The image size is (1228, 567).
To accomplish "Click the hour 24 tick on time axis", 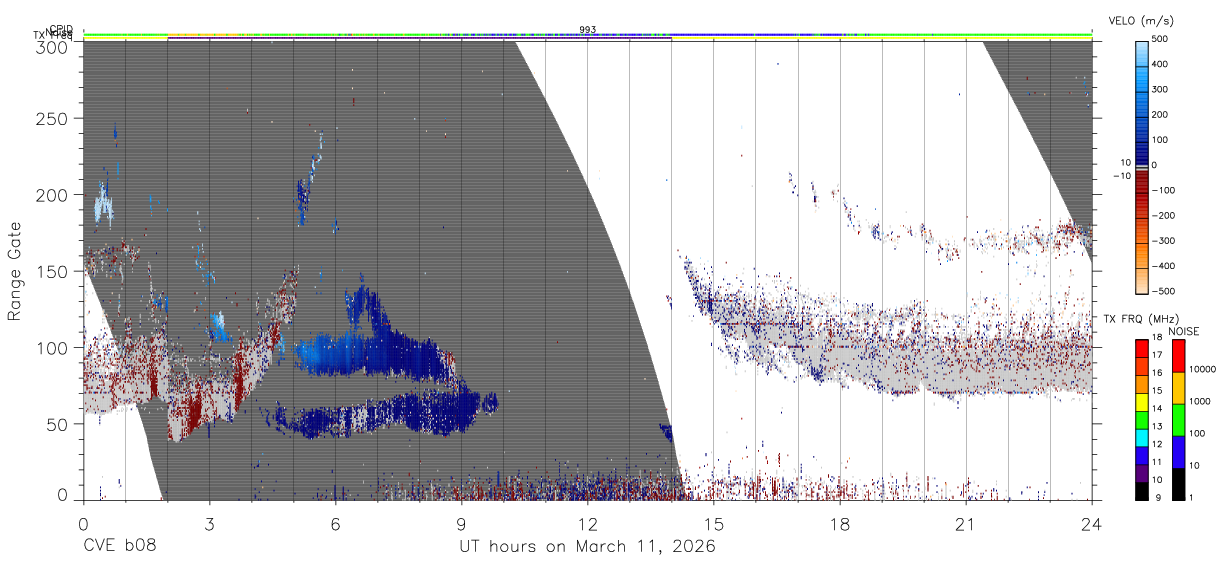I will pos(1092,523).
